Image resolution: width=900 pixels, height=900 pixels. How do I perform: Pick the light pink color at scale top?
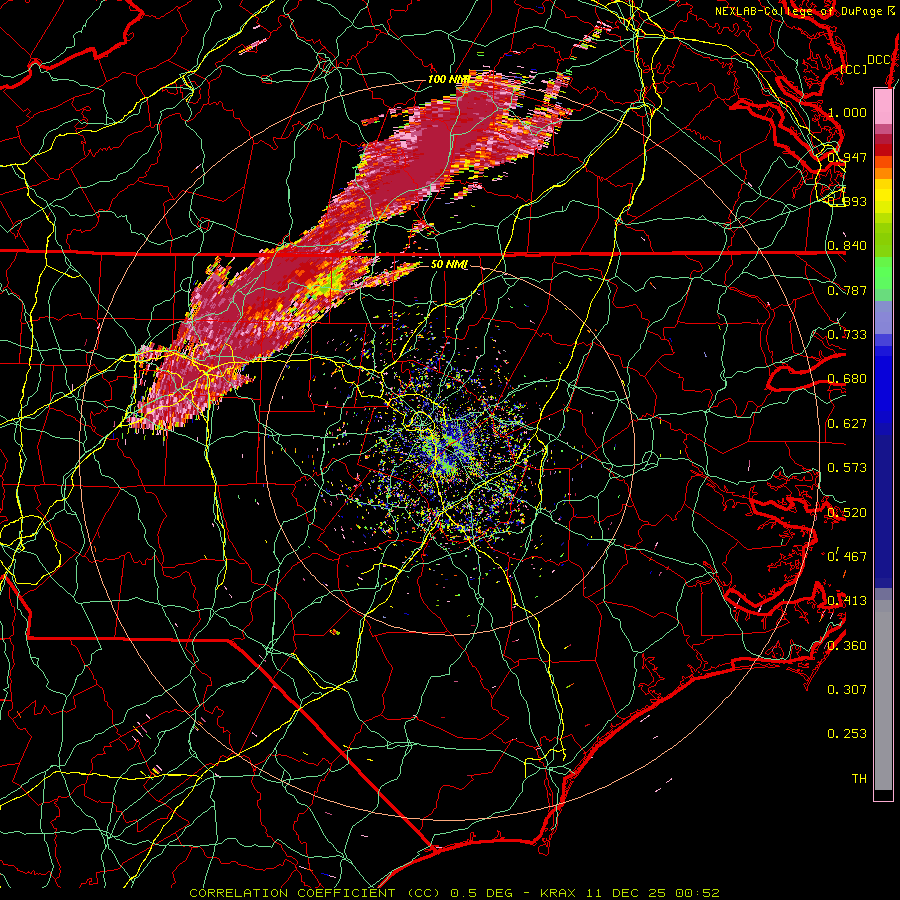click(x=883, y=106)
